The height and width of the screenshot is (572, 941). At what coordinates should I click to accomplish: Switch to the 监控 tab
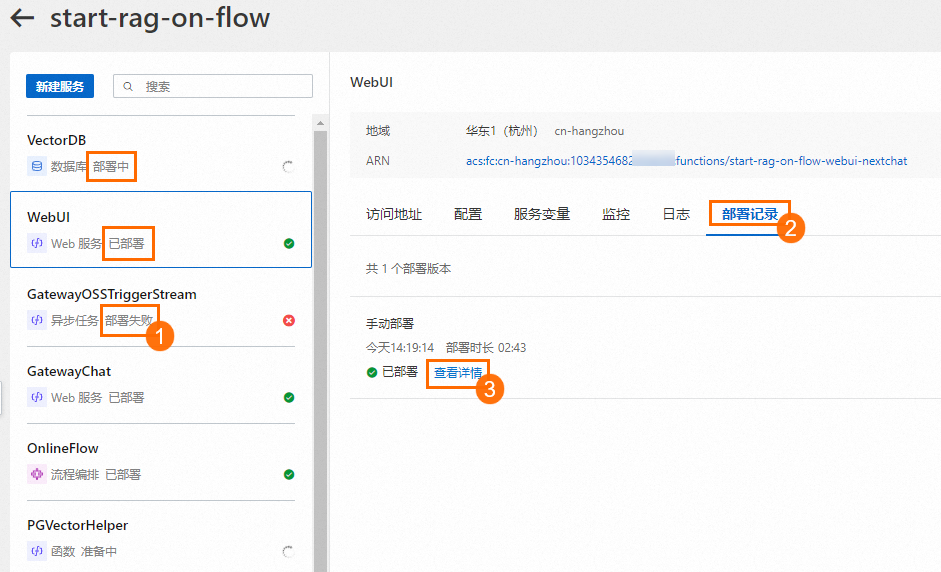(616, 214)
